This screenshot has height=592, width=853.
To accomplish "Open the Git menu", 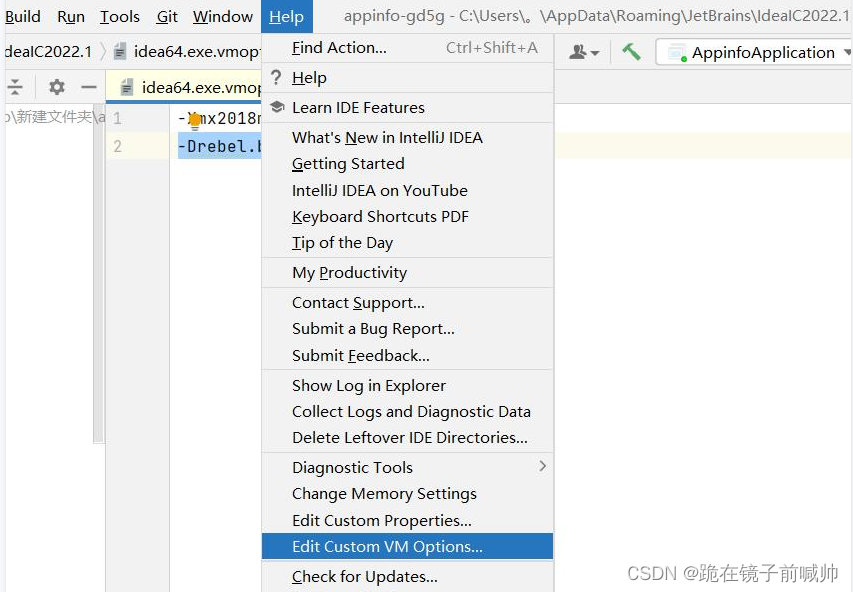I will coord(167,17).
